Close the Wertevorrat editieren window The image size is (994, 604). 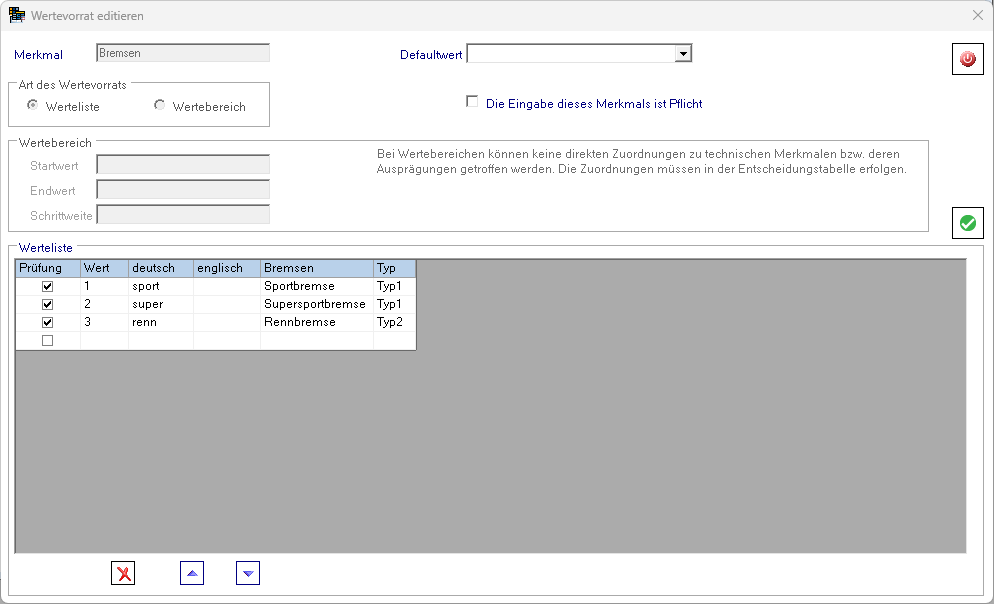coord(977,15)
